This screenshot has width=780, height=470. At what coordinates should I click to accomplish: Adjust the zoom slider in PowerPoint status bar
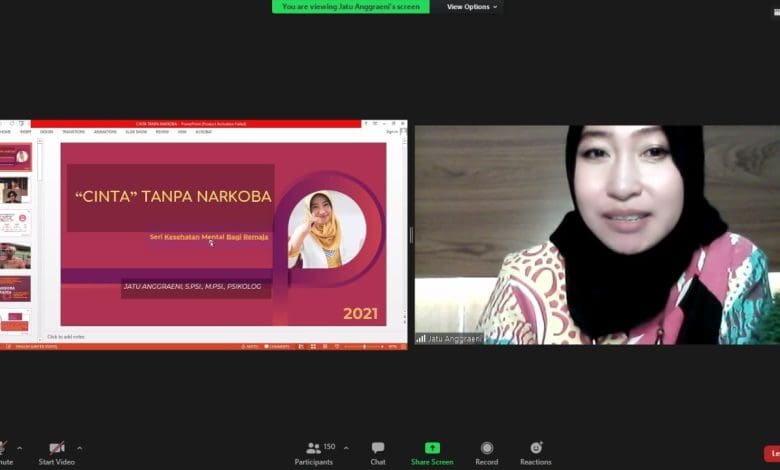click(364, 346)
